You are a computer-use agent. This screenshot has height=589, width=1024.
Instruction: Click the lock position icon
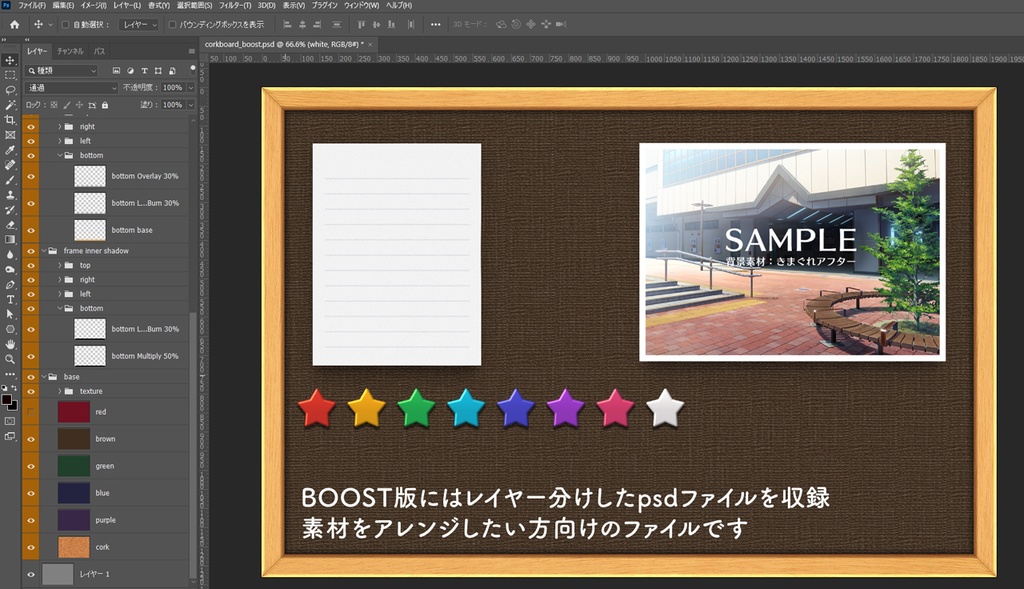[x=79, y=105]
